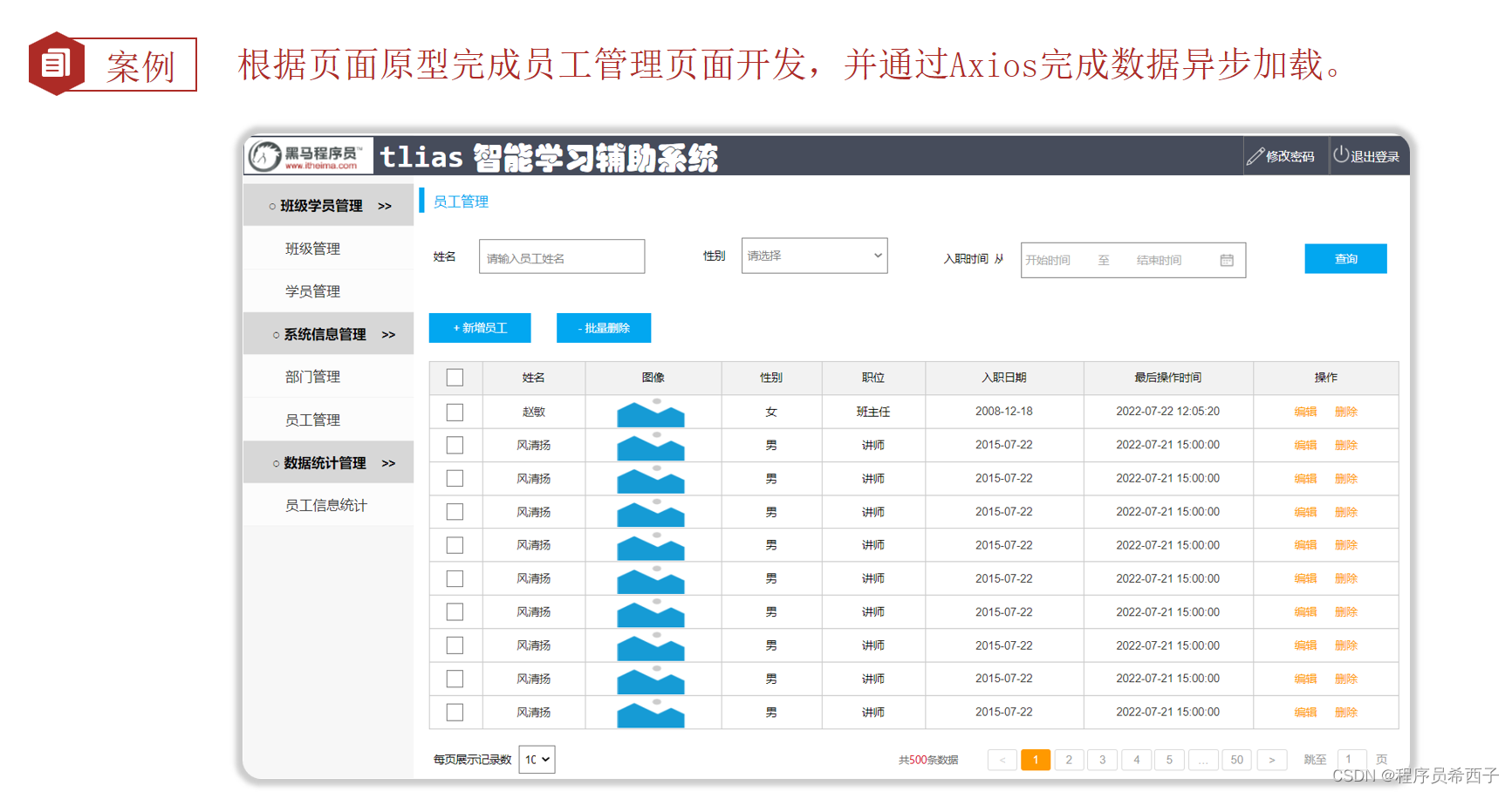
Task: Click 删除 link in 赵敏 row
Action: click(x=1346, y=412)
